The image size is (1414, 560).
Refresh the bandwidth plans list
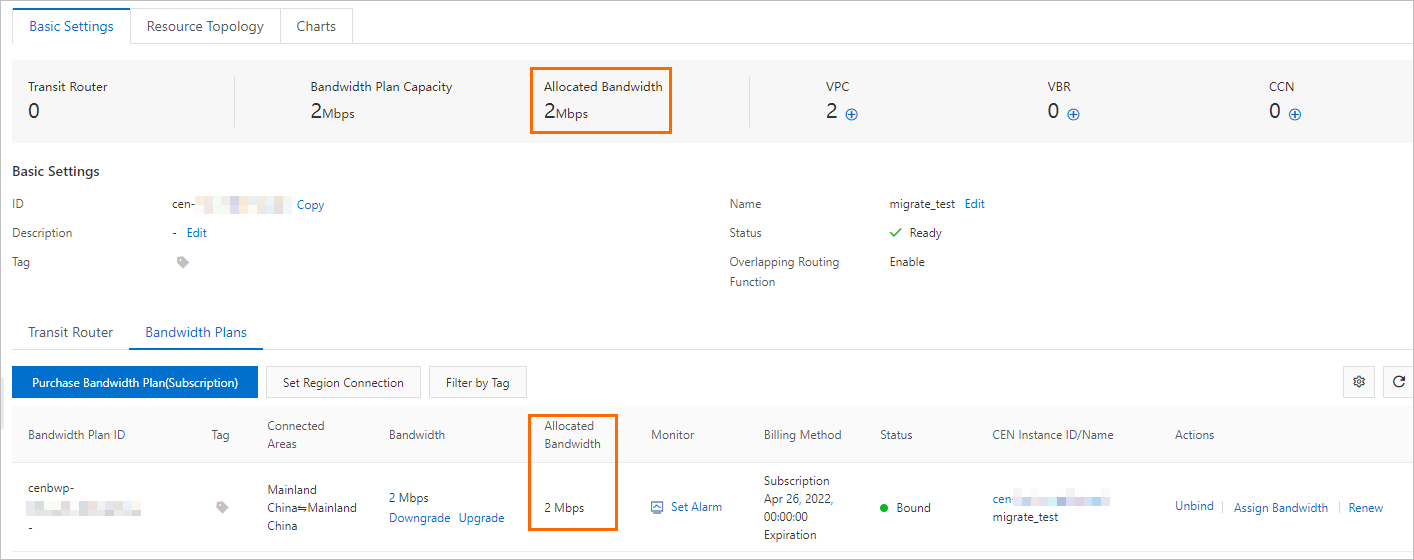1399,382
